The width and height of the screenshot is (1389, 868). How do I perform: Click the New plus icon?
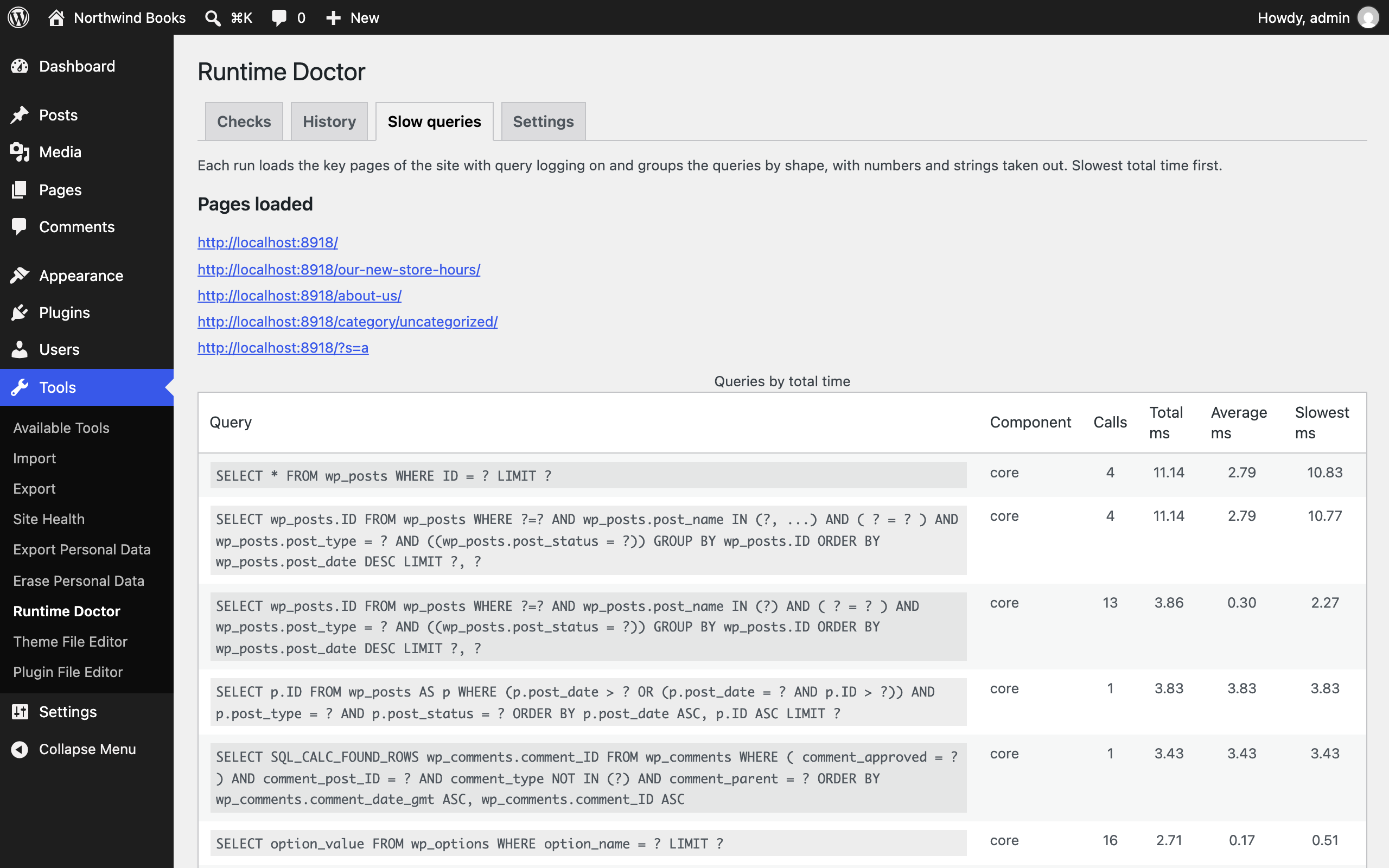point(334,18)
